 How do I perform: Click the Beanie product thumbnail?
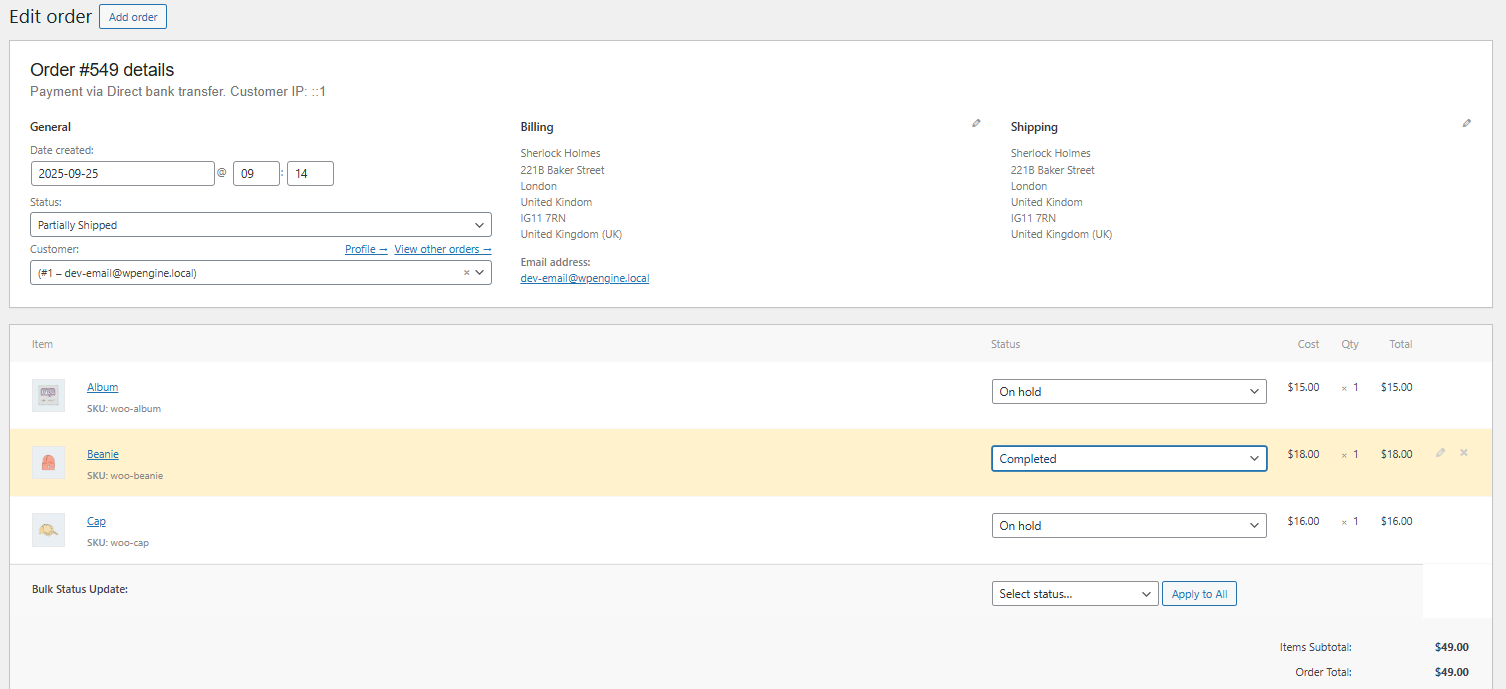click(x=48, y=462)
